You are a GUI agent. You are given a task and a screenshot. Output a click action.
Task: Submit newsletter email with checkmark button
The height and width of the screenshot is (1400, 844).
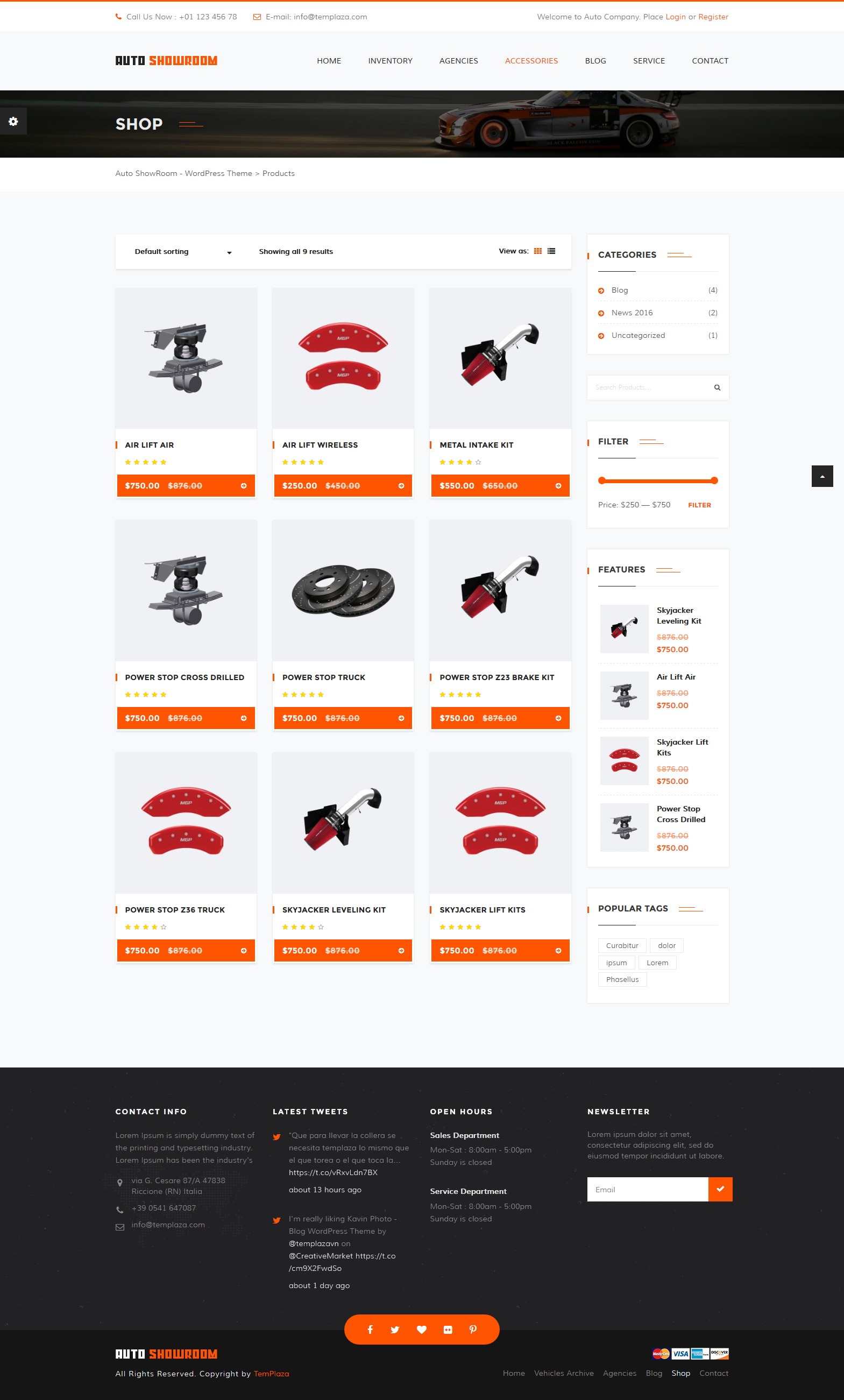pos(720,1189)
